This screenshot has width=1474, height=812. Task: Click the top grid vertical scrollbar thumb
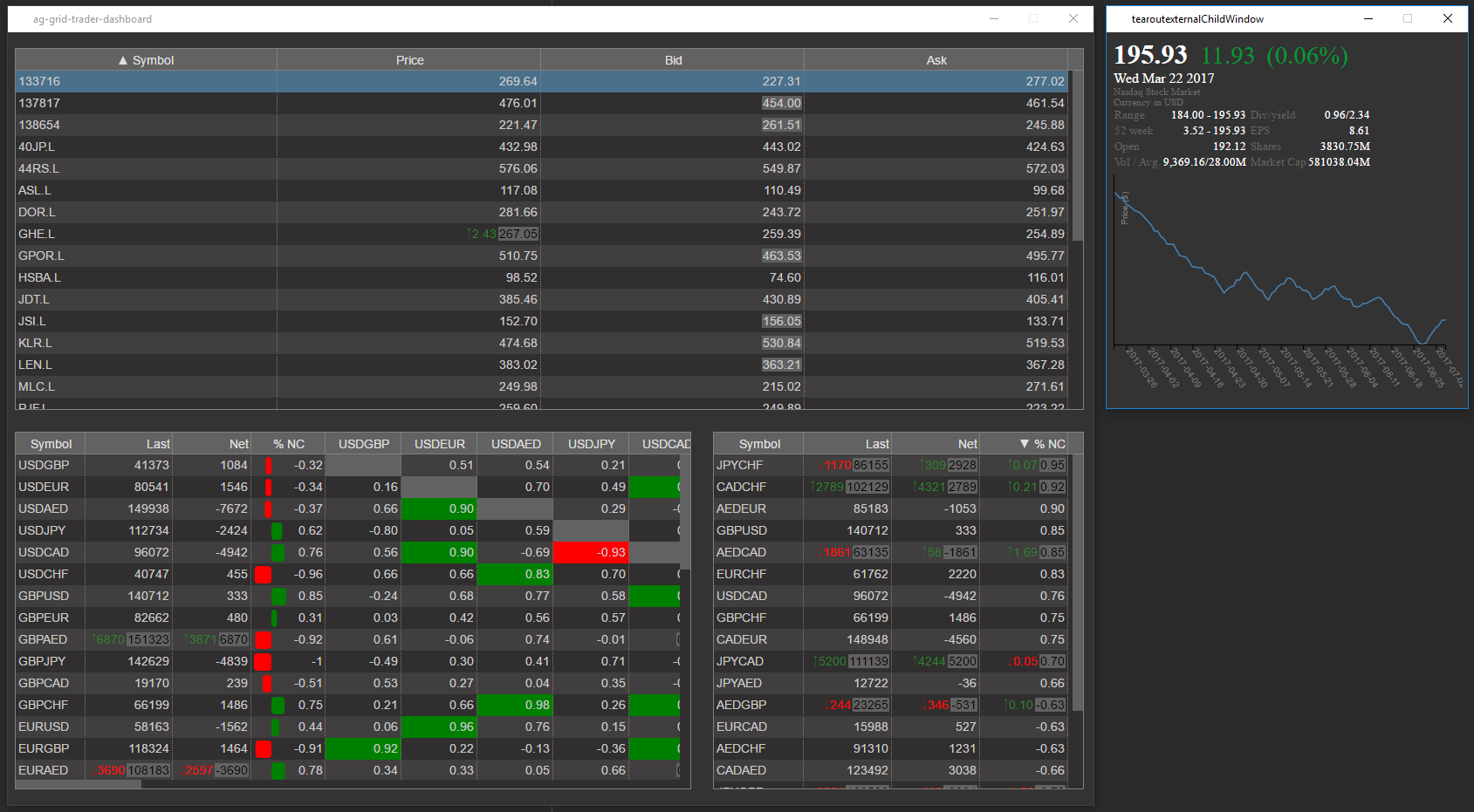click(1077, 155)
